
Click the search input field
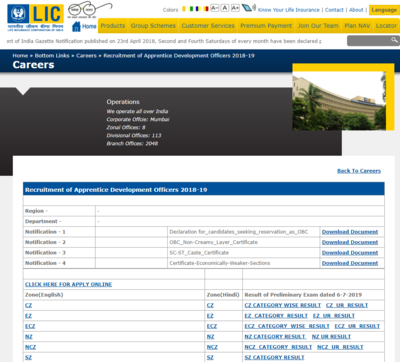[369, 41]
